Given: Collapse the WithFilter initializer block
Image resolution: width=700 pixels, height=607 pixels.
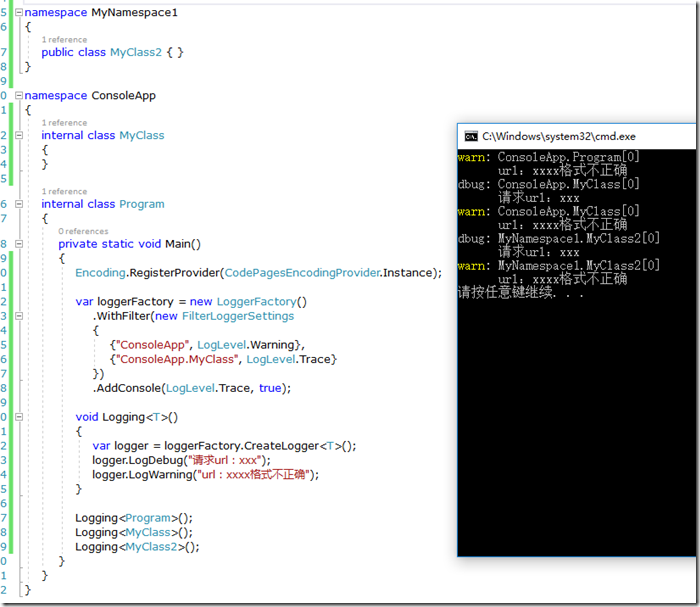Looking at the screenshot, I should (19, 316).
